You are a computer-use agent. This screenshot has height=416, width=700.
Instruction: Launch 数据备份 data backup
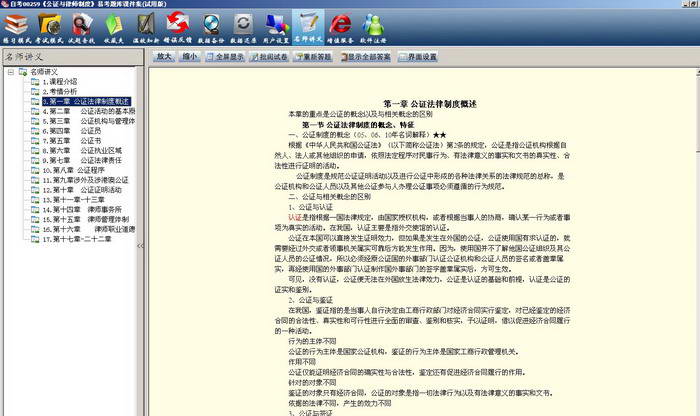tap(211, 28)
